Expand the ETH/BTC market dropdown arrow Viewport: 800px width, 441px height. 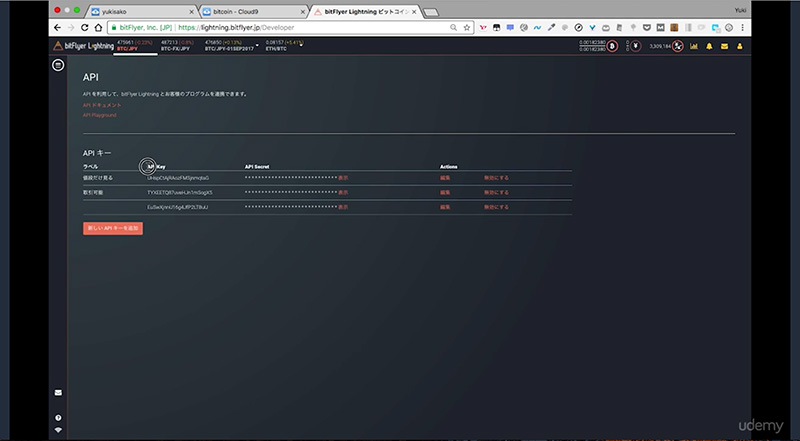(301, 45)
